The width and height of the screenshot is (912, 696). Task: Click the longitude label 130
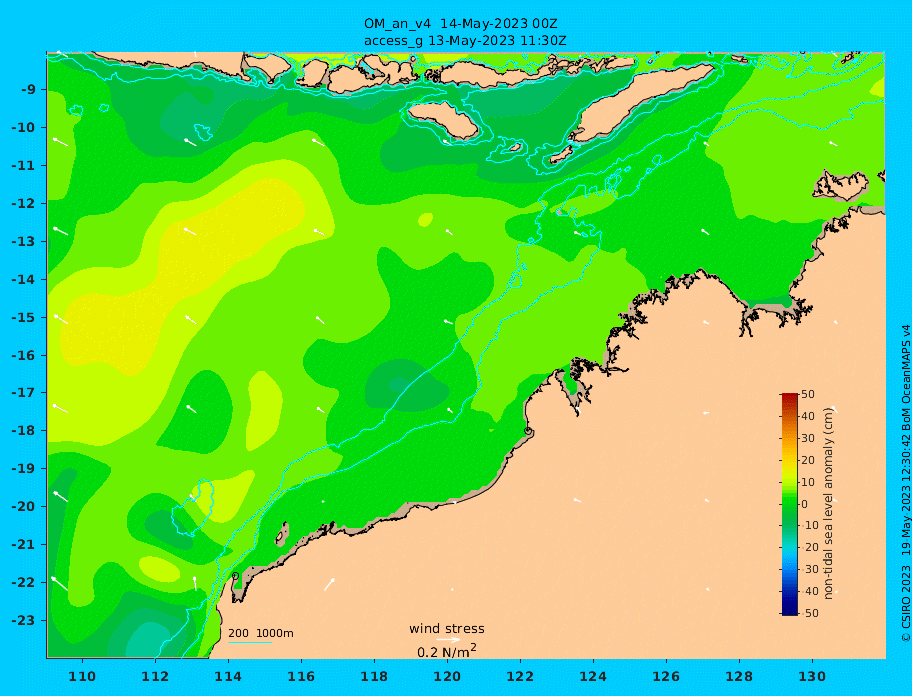[x=812, y=677]
